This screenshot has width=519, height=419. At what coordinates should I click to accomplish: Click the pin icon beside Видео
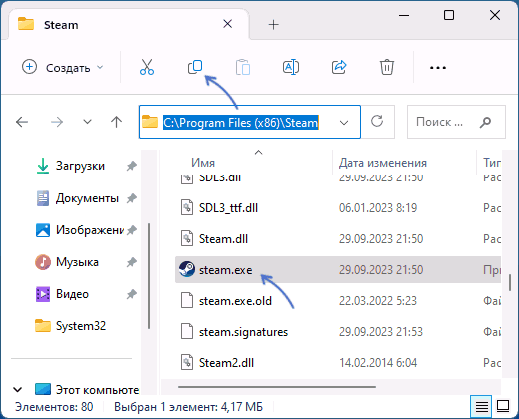click(x=132, y=294)
